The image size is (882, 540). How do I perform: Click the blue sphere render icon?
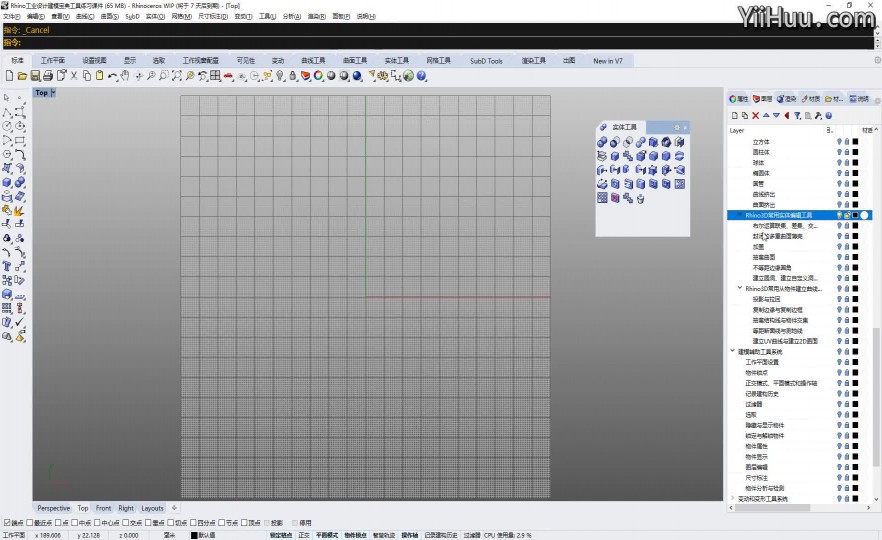tap(357, 75)
